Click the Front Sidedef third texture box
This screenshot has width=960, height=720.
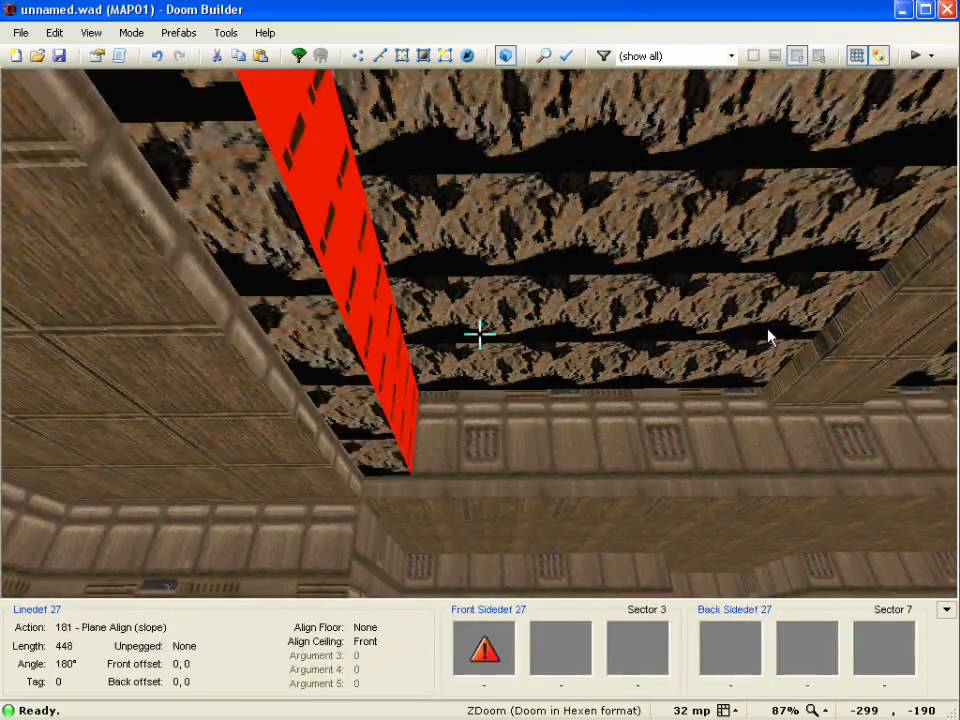click(637, 648)
